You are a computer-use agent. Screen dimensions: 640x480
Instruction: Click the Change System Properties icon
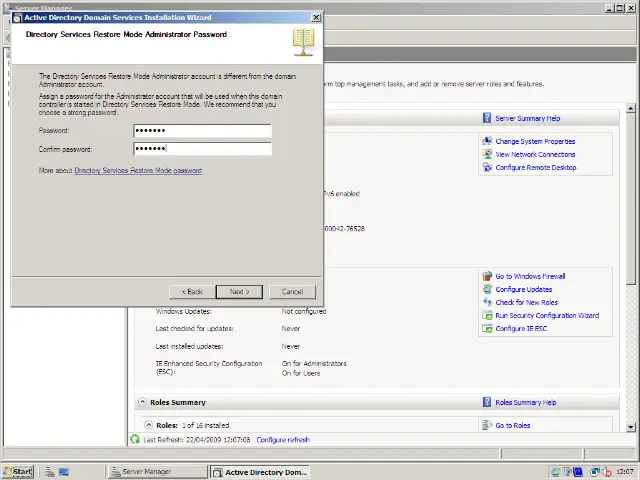(487, 141)
